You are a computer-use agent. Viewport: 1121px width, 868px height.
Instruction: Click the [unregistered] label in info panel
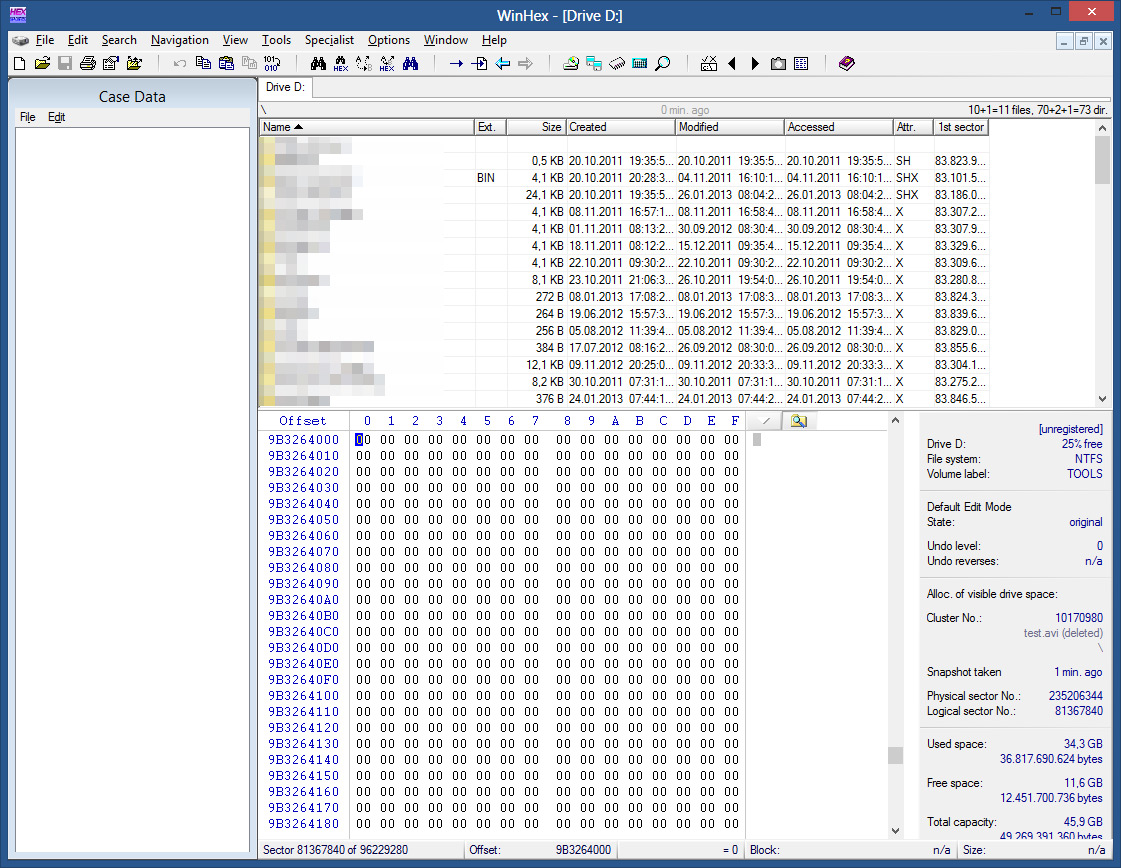pos(1070,429)
